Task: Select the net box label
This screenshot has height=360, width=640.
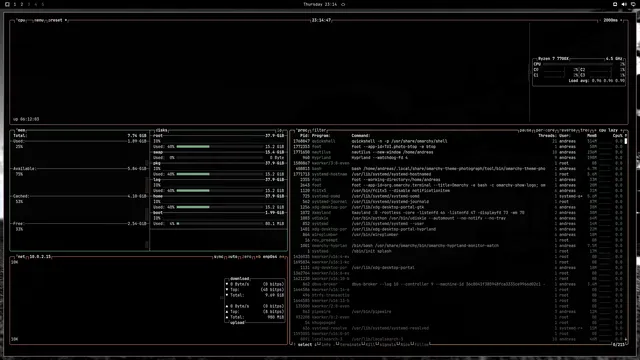Action: pyautogui.click(x=21, y=257)
